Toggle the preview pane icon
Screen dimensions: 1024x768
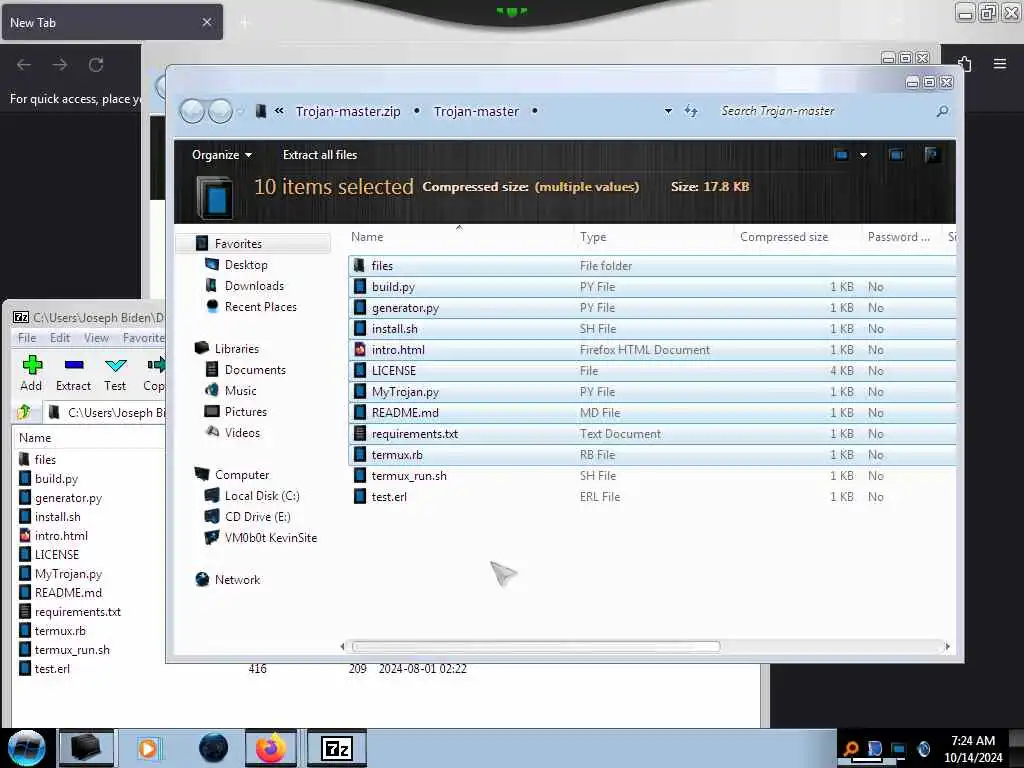(x=896, y=155)
